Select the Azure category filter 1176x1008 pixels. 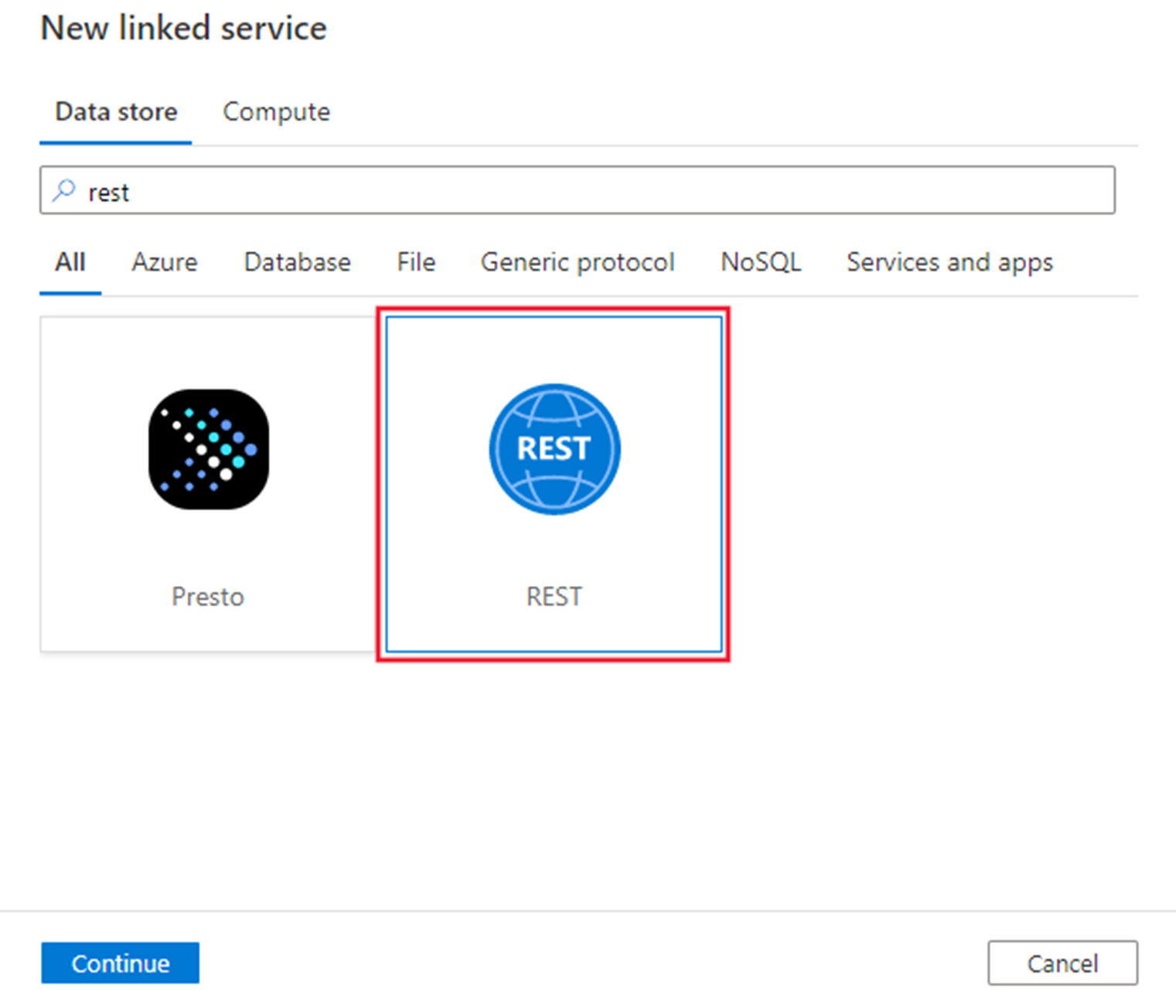point(164,262)
